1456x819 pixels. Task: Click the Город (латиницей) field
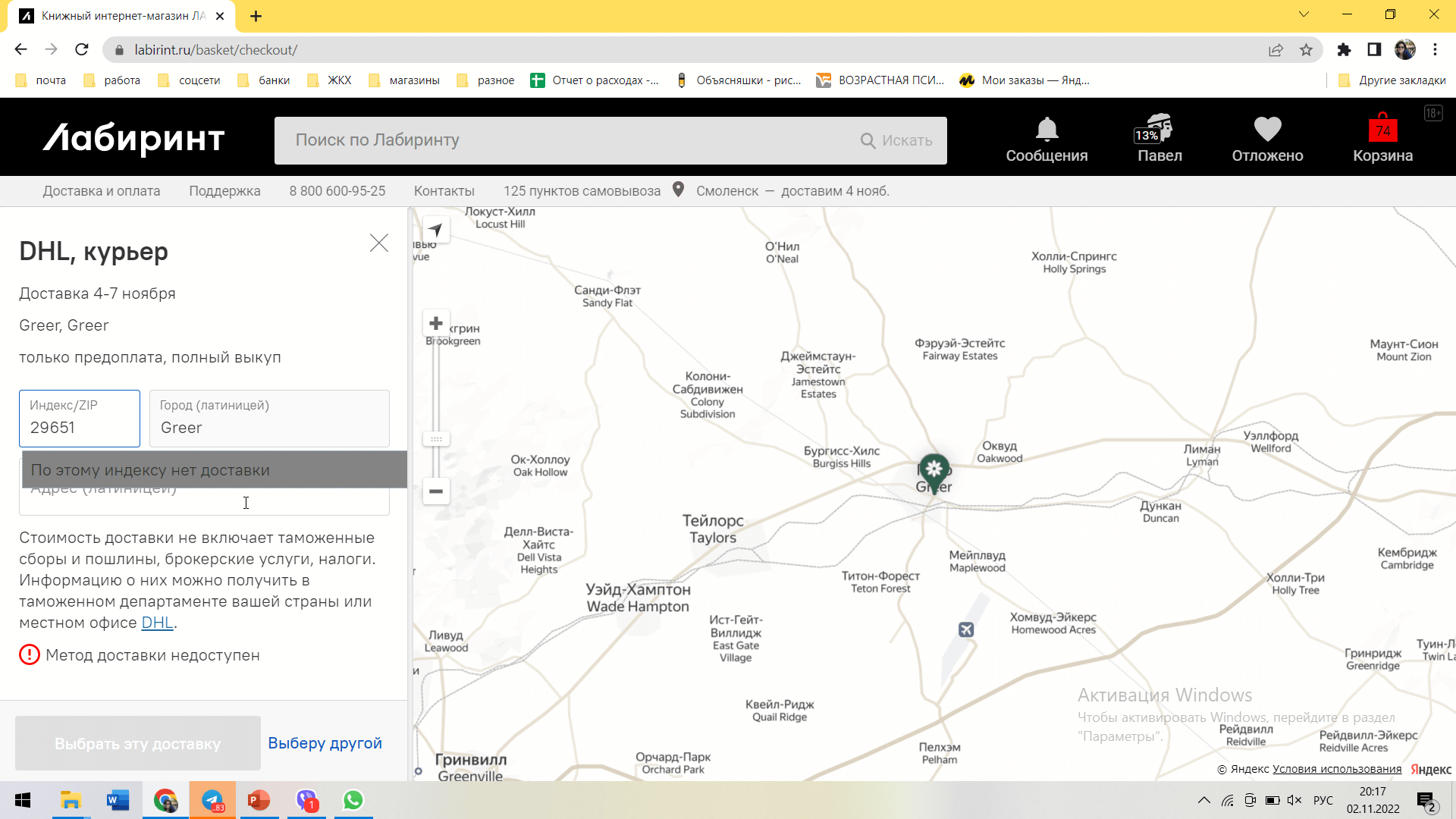(x=269, y=419)
